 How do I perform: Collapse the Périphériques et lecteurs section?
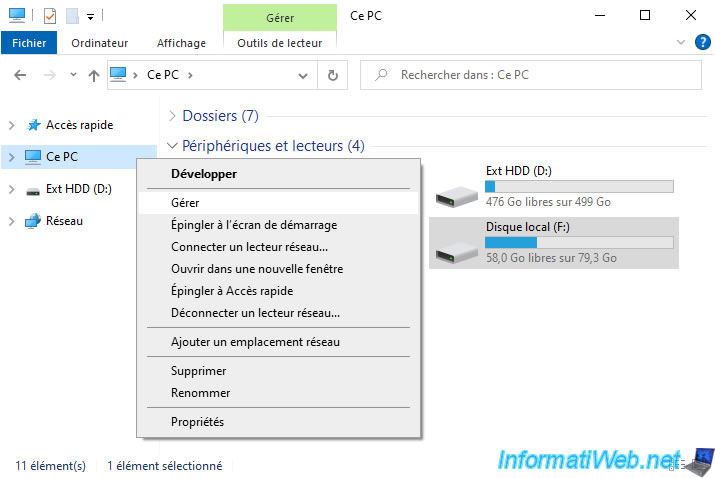pos(172,146)
